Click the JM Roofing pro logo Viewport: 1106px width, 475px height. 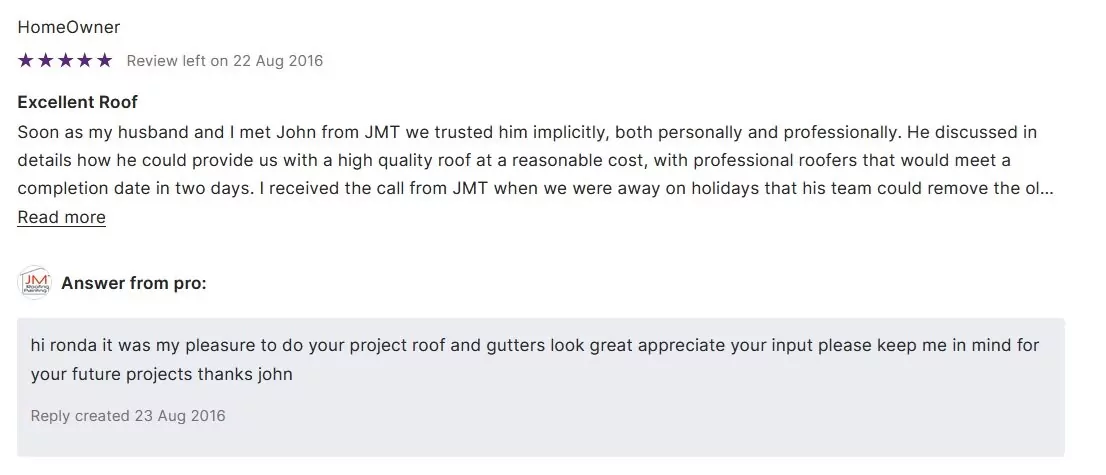click(35, 284)
